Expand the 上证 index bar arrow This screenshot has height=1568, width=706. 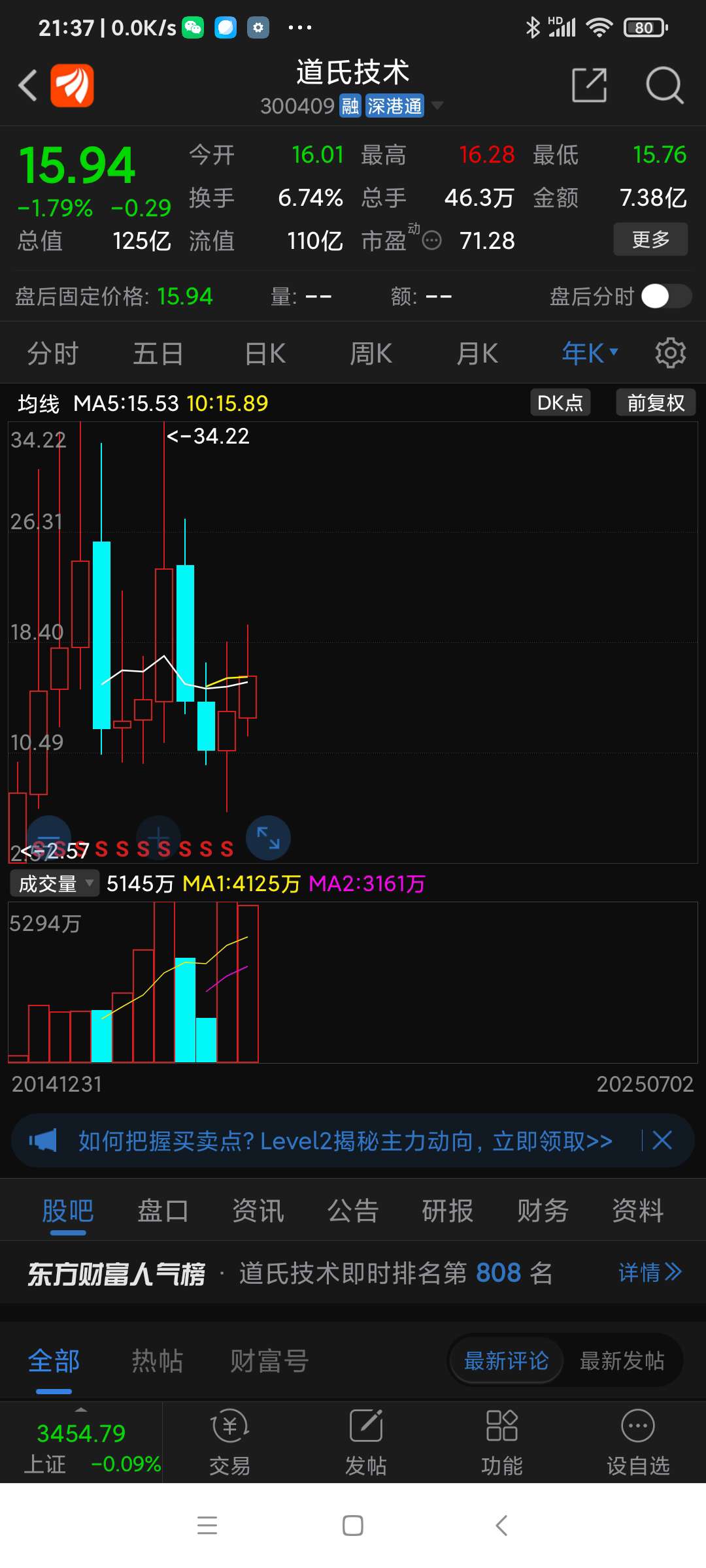pyautogui.click(x=81, y=1409)
